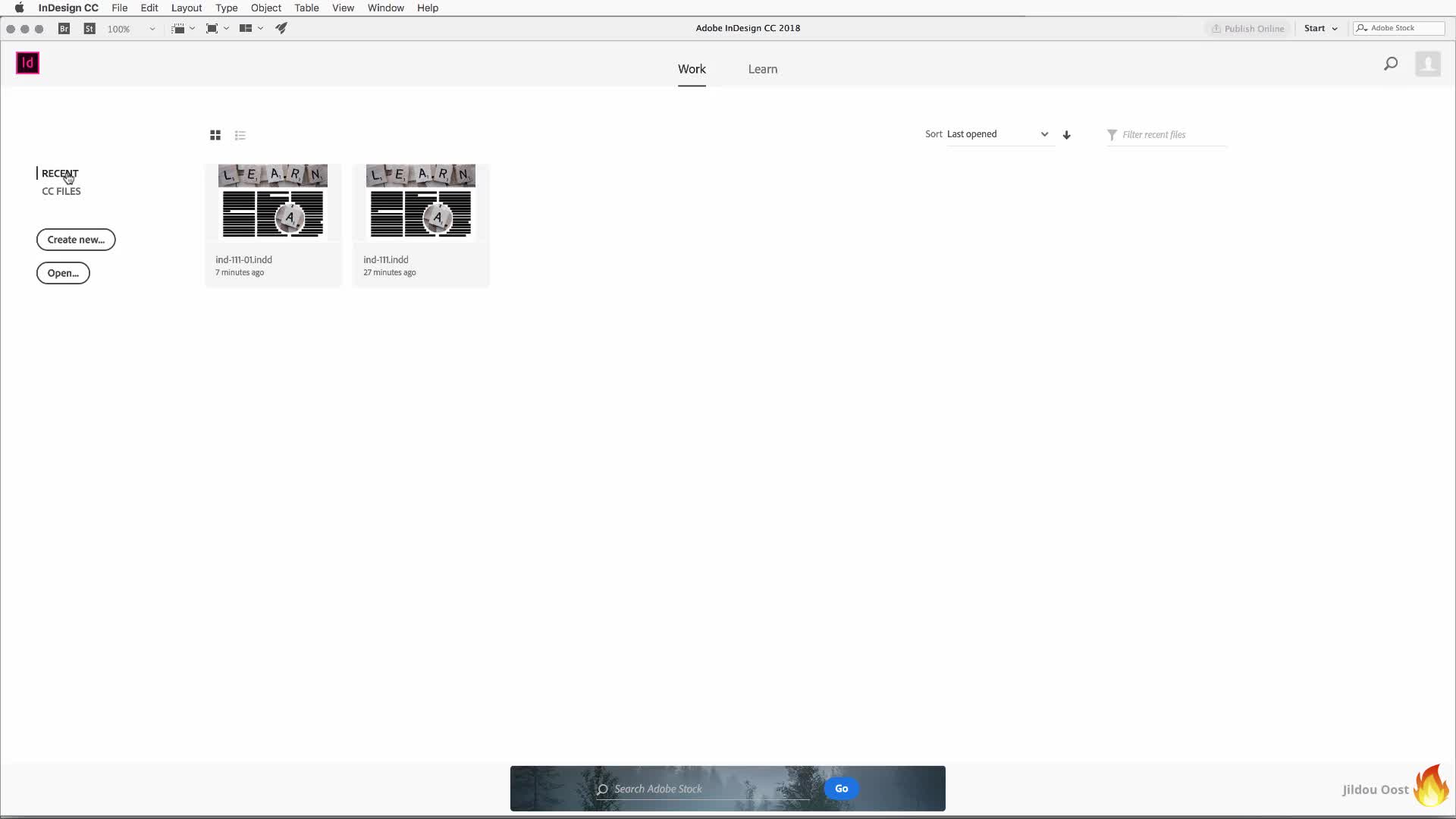Toggle sort order arrow
Image resolution: width=1456 pixels, height=819 pixels.
tap(1067, 135)
